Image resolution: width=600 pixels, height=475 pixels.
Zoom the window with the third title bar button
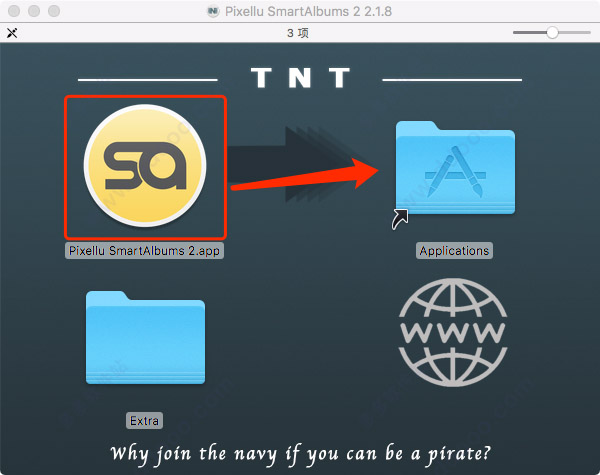pyautogui.click(x=54, y=11)
